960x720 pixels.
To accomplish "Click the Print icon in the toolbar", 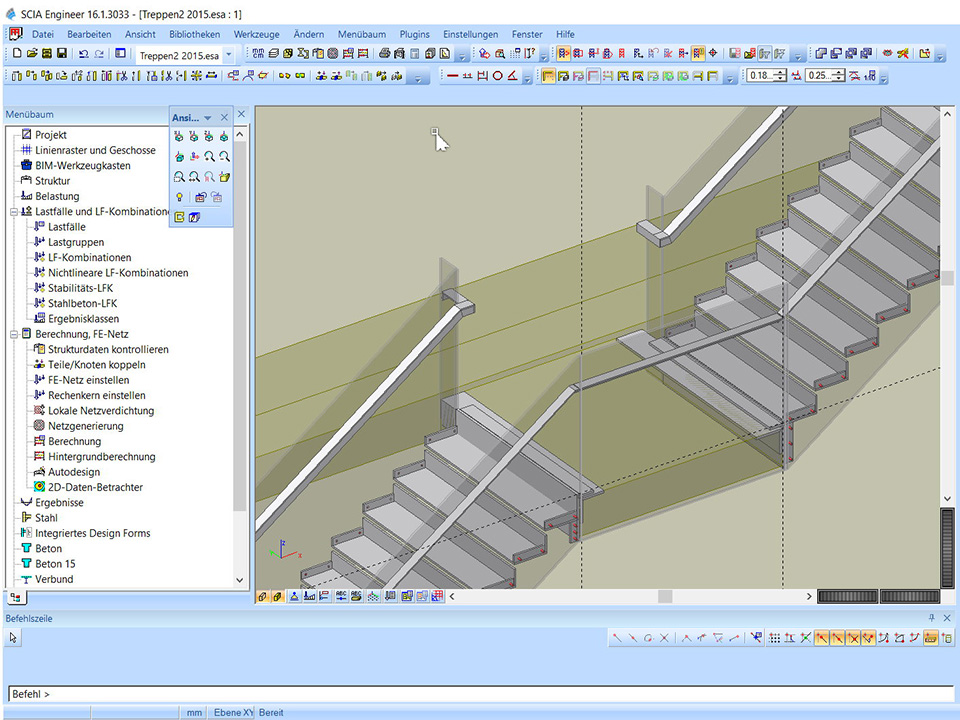I will [385, 53].
